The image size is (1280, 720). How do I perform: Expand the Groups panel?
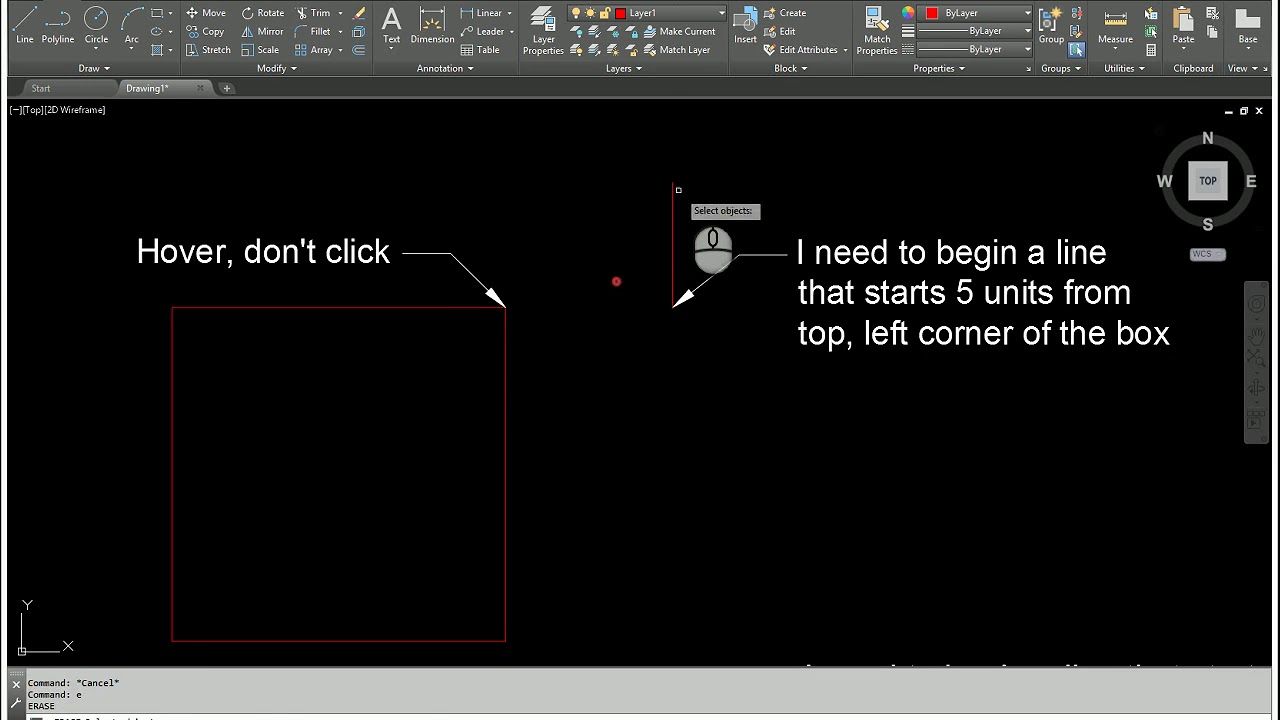[1061, 68]
